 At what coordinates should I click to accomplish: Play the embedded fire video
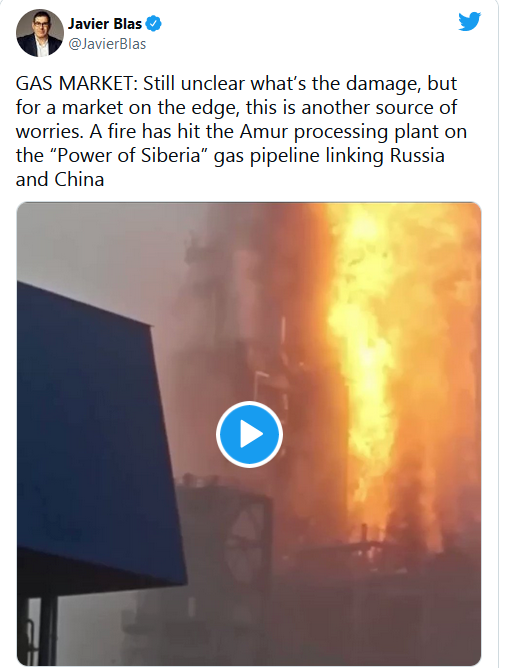coord(249,434)
